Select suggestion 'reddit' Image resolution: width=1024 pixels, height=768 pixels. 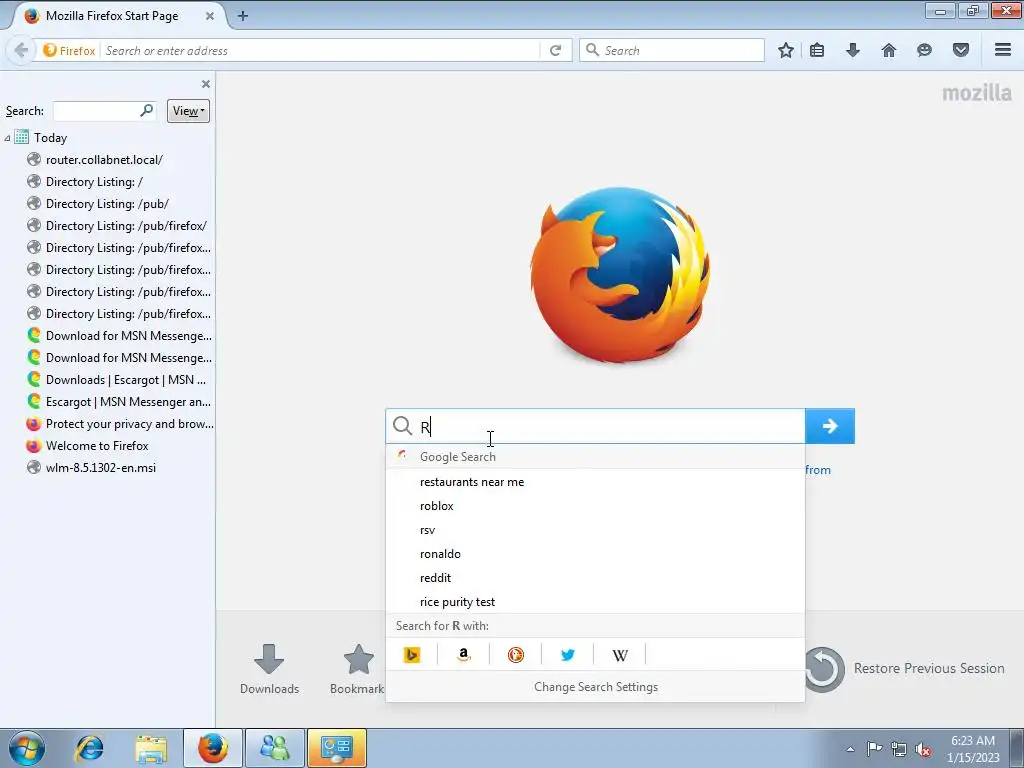(596, 578)
